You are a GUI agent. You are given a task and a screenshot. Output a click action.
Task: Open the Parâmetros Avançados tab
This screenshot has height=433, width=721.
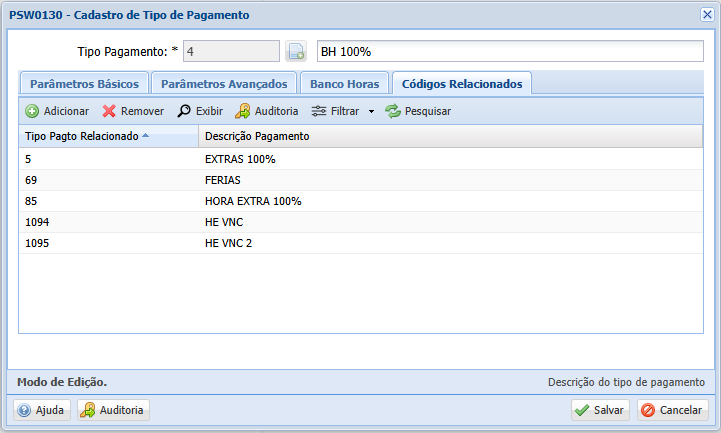(x=224, y=84)
